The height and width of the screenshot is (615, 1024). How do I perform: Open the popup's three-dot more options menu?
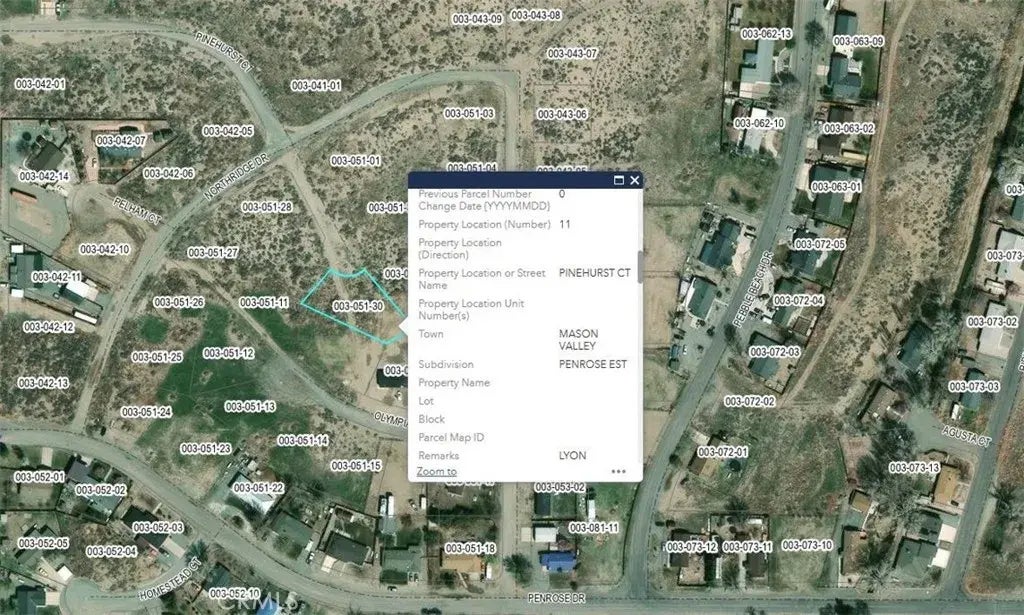pos(618,471)
